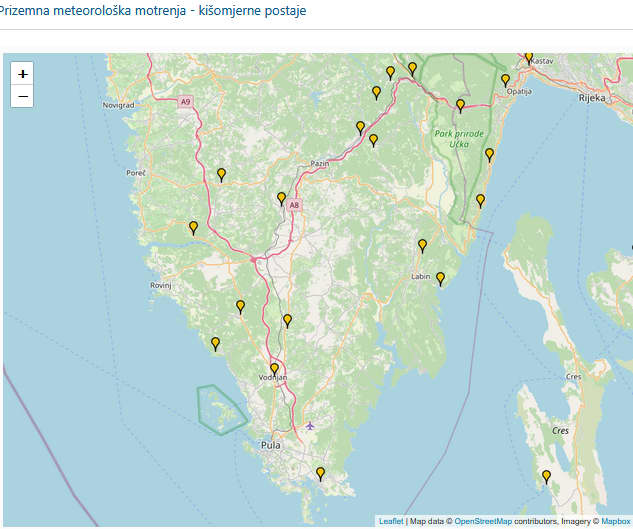Select the westernmost rain gauge marker
The image size is (633, 529).
click(x=193, y=228)
